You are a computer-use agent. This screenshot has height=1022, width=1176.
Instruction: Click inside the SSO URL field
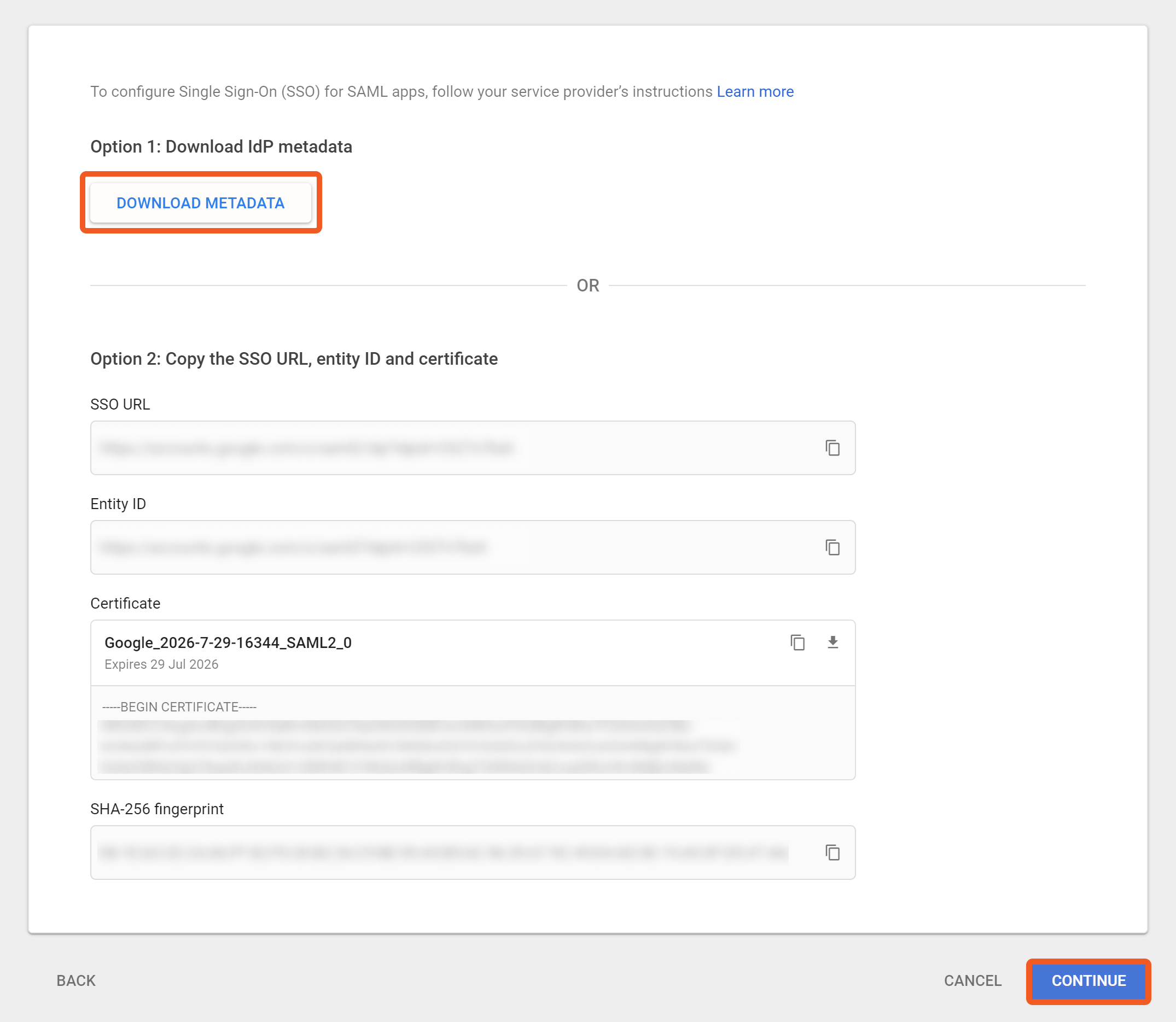445,448
